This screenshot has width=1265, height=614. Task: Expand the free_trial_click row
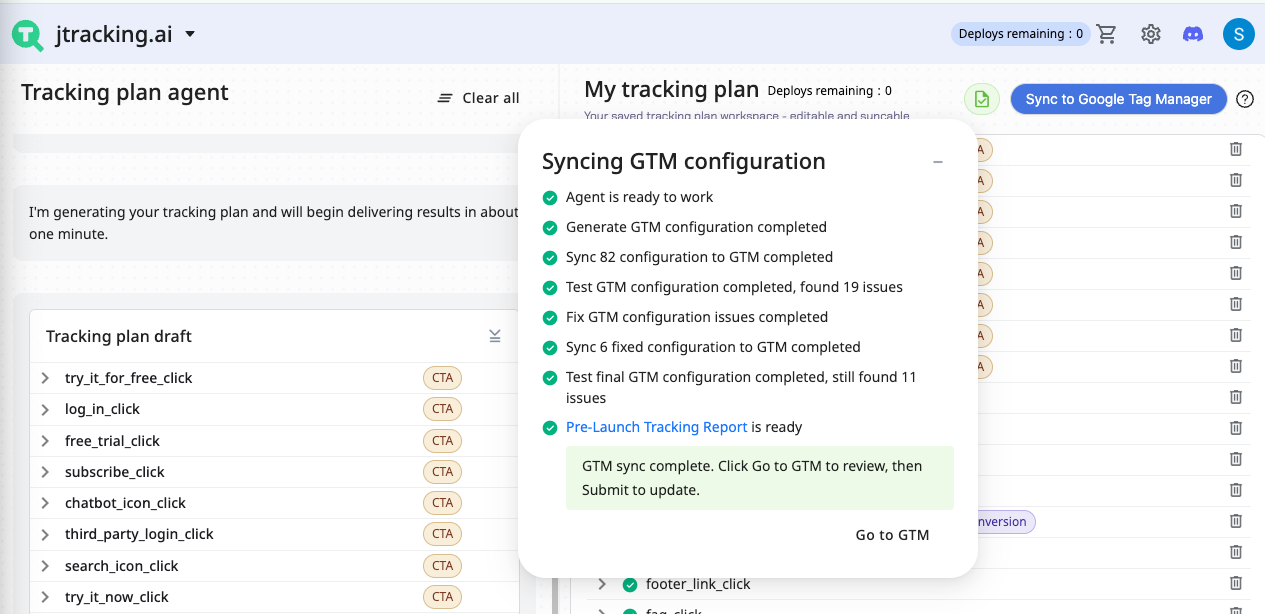click(45, 441)
